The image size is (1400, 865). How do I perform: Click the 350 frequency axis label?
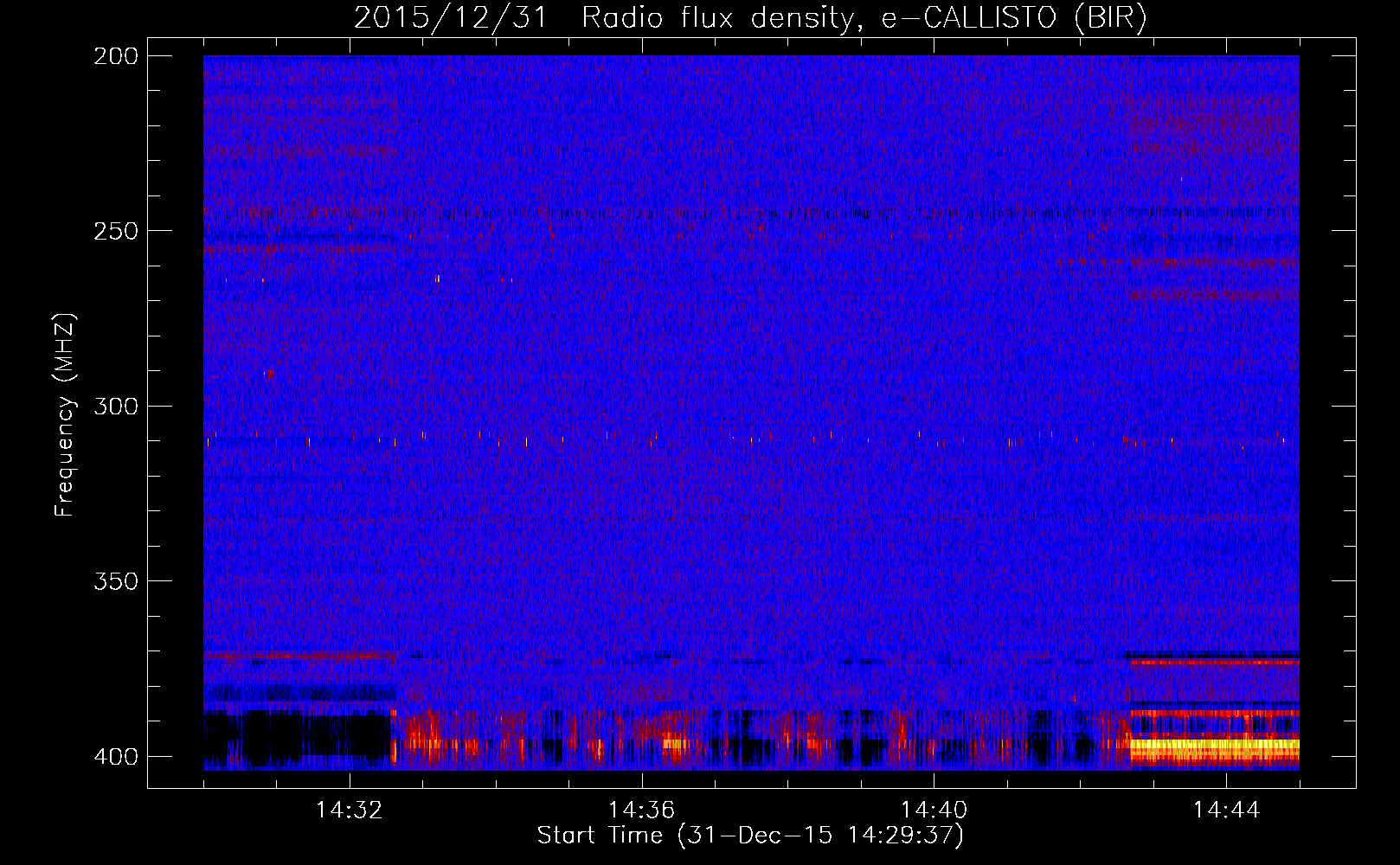[x=115, y=580]
